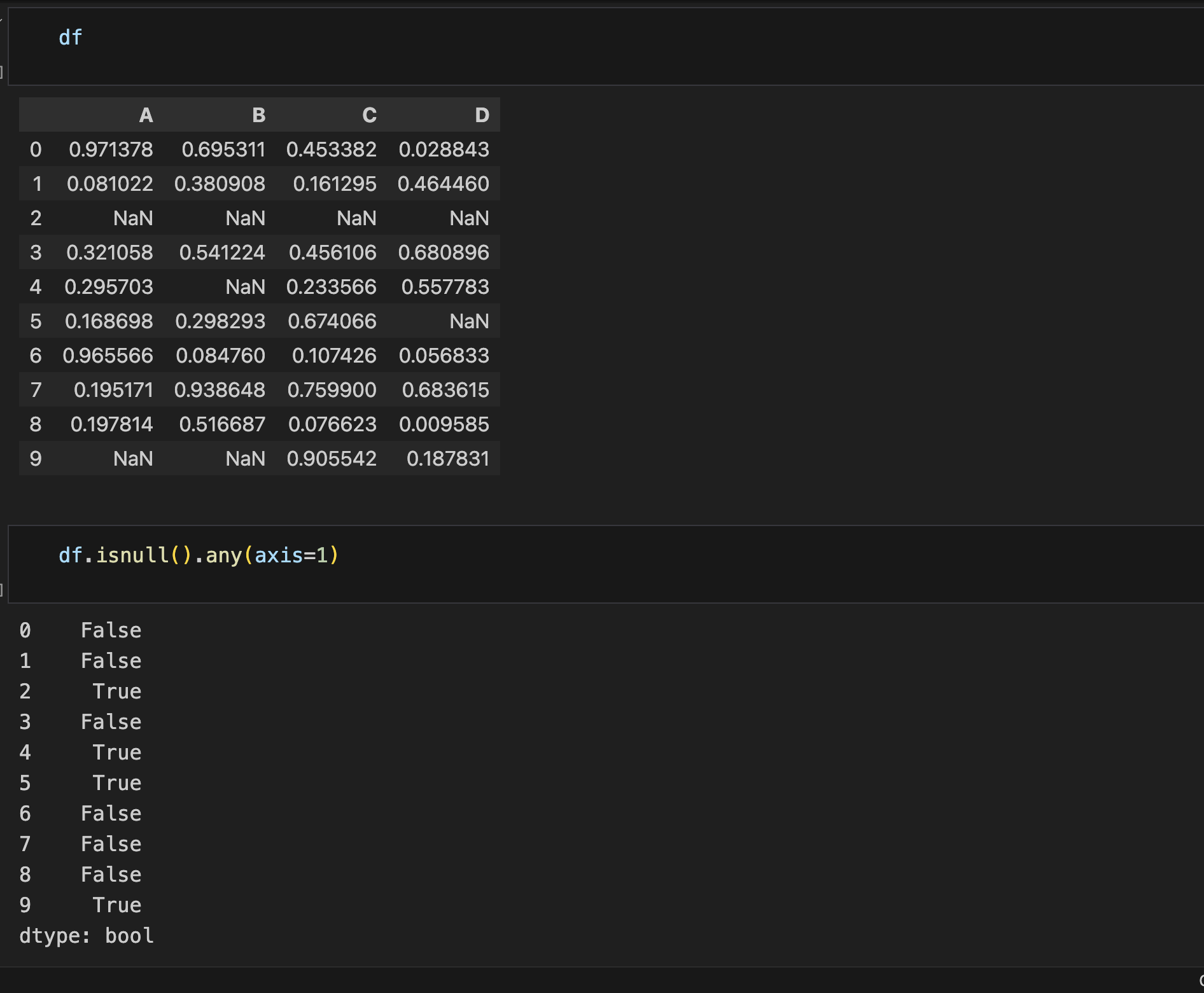Click the False output for index 3
1204x993 pixels.
[x=111, y=722]
